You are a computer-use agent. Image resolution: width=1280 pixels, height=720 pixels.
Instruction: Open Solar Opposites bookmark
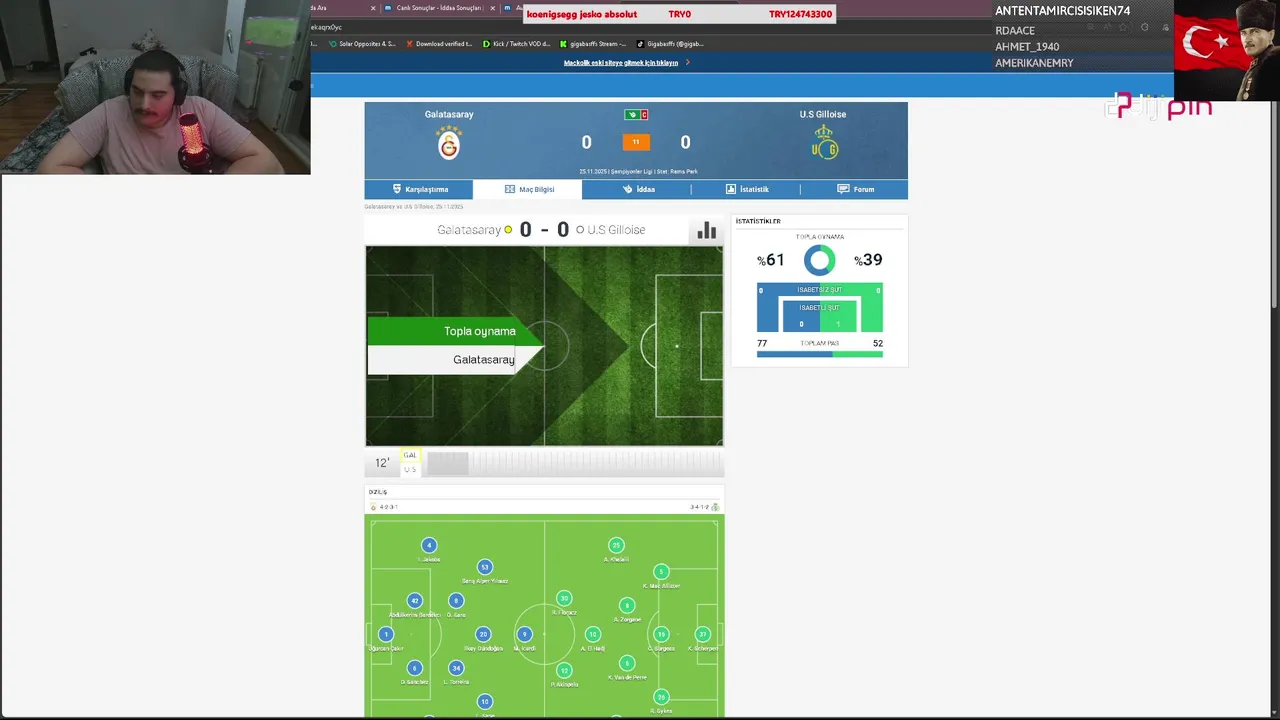362,44
